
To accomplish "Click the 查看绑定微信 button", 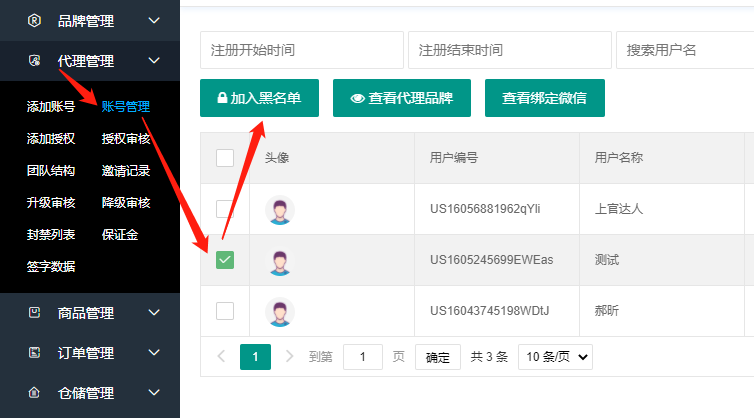I will 544,98.
